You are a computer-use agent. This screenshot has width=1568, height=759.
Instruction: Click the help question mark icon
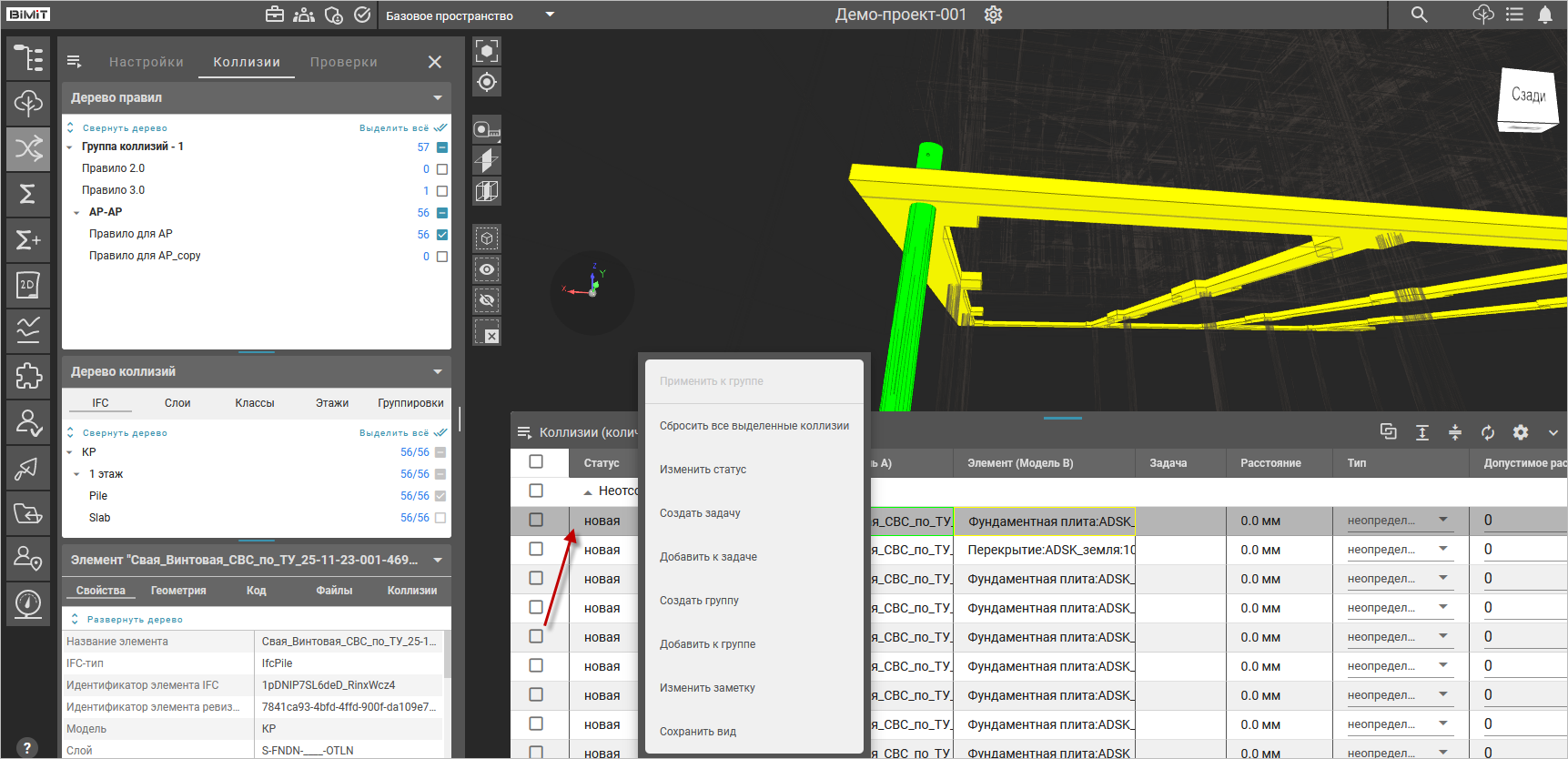[27, 747]
